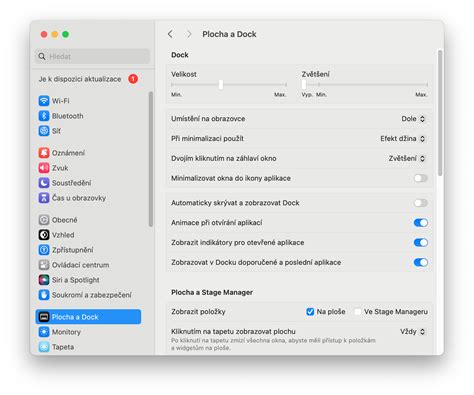474x395 pixels.
Task: Select Ovládací centrum label in sidebar
Action: pos(81,265)
